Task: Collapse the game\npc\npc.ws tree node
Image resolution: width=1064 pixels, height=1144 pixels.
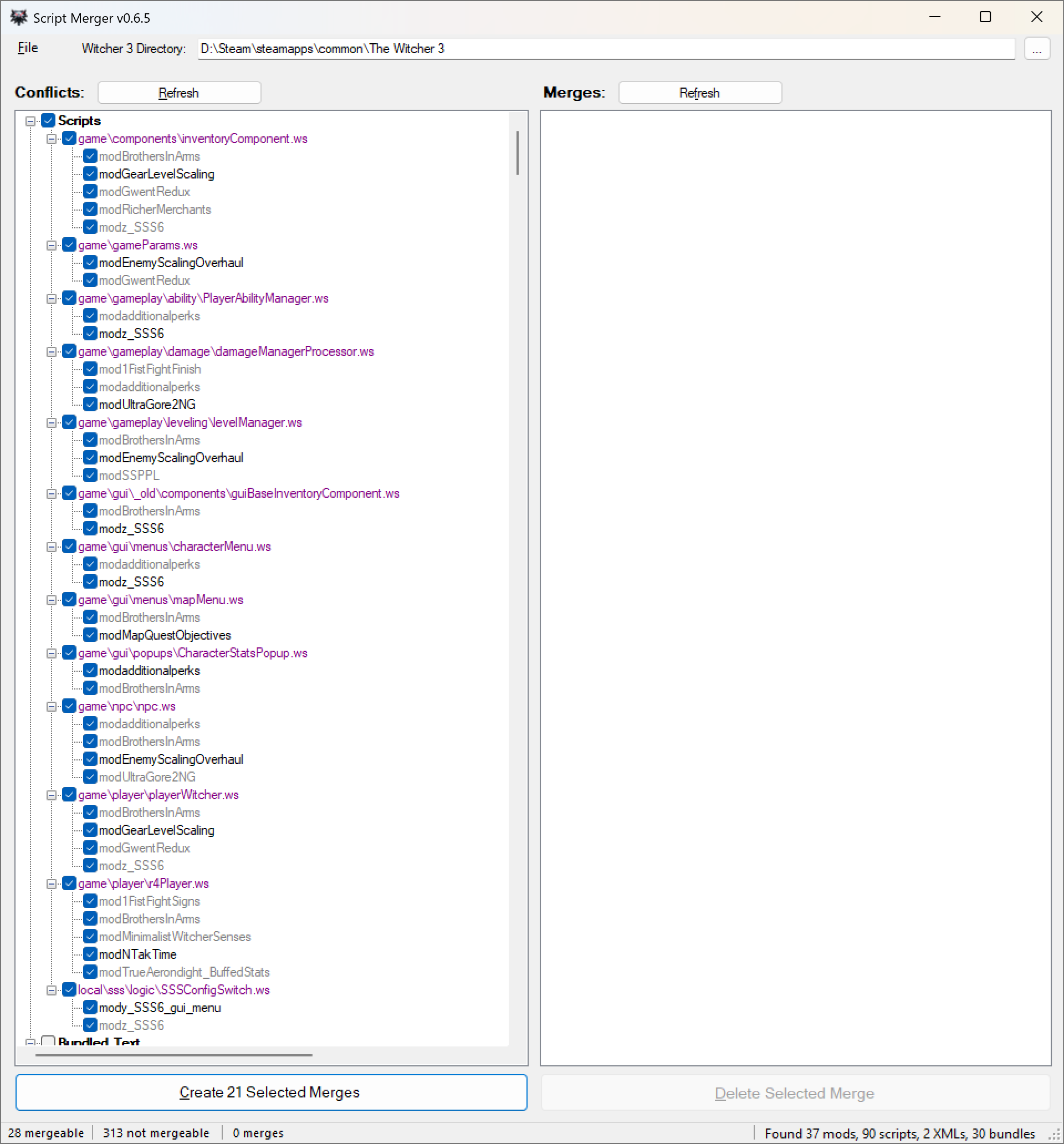Action: [x=51, y=706]
